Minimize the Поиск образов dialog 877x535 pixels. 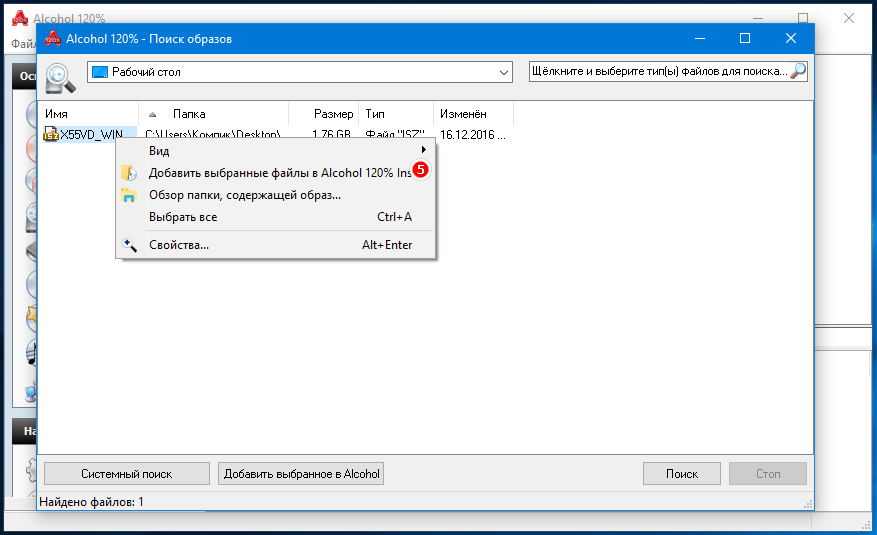point(700,38)
